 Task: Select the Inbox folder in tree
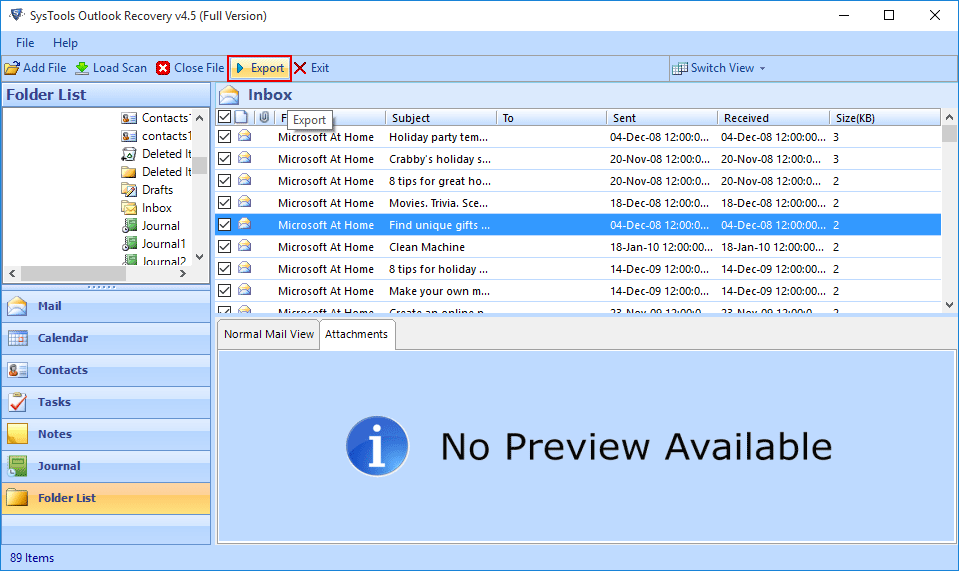tap(147, 208)
